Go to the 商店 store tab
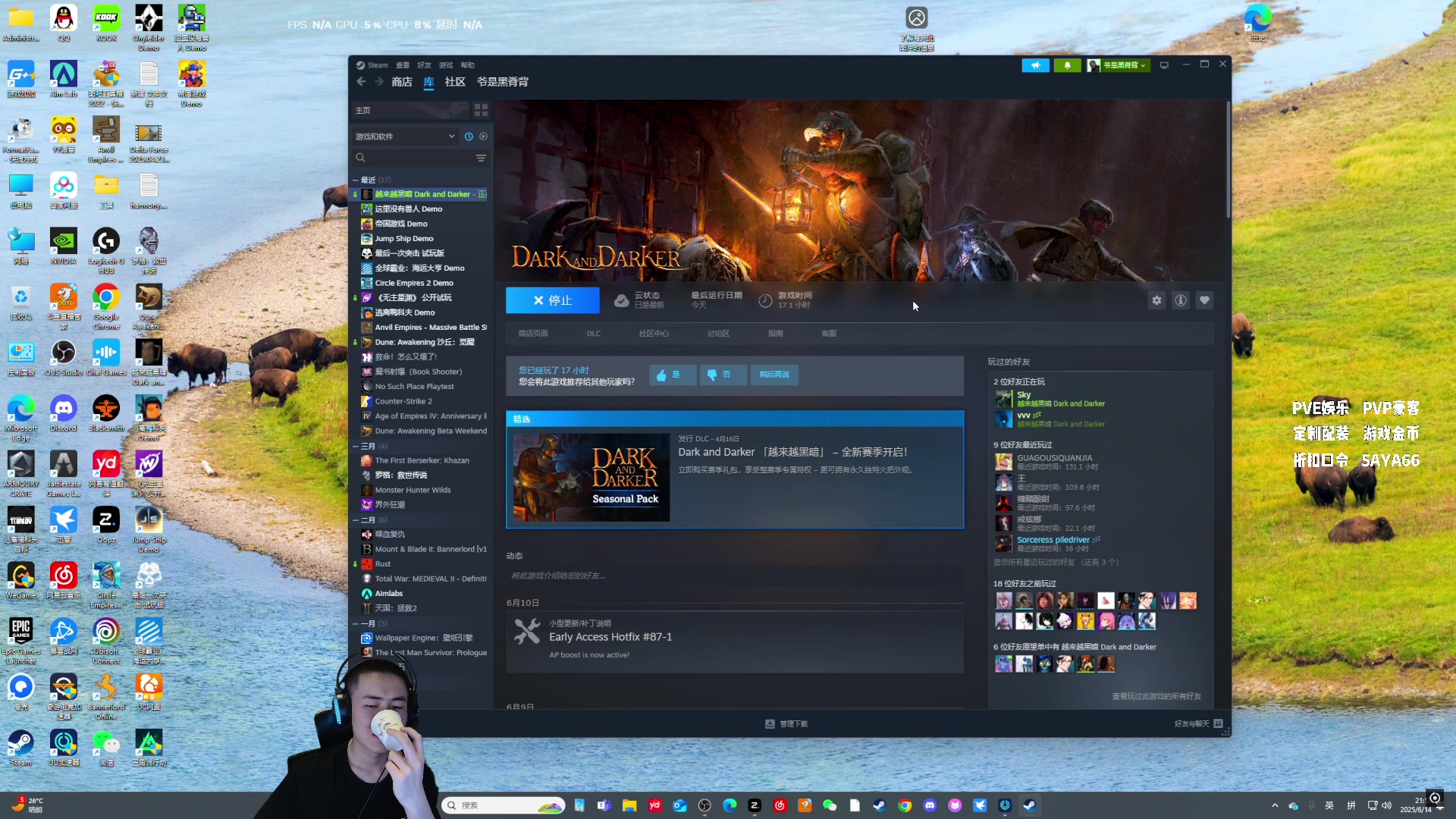The width and height of the screenshot is (1456, 819). click(x=402, y=82)
